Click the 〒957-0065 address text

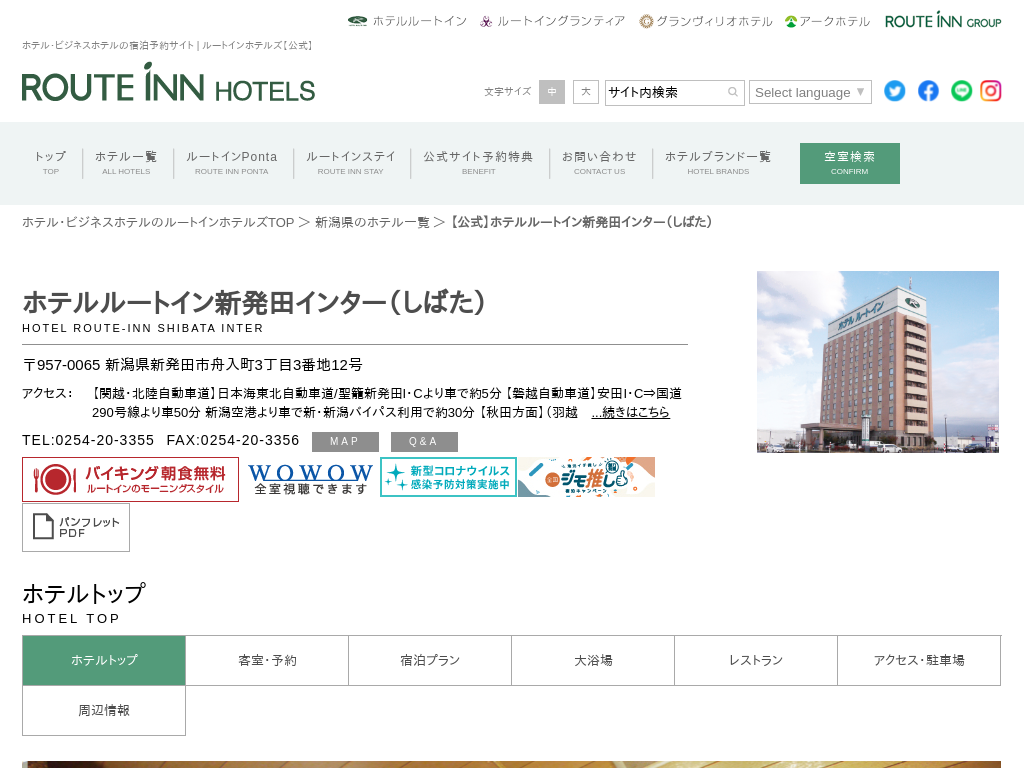click(193, 364)
